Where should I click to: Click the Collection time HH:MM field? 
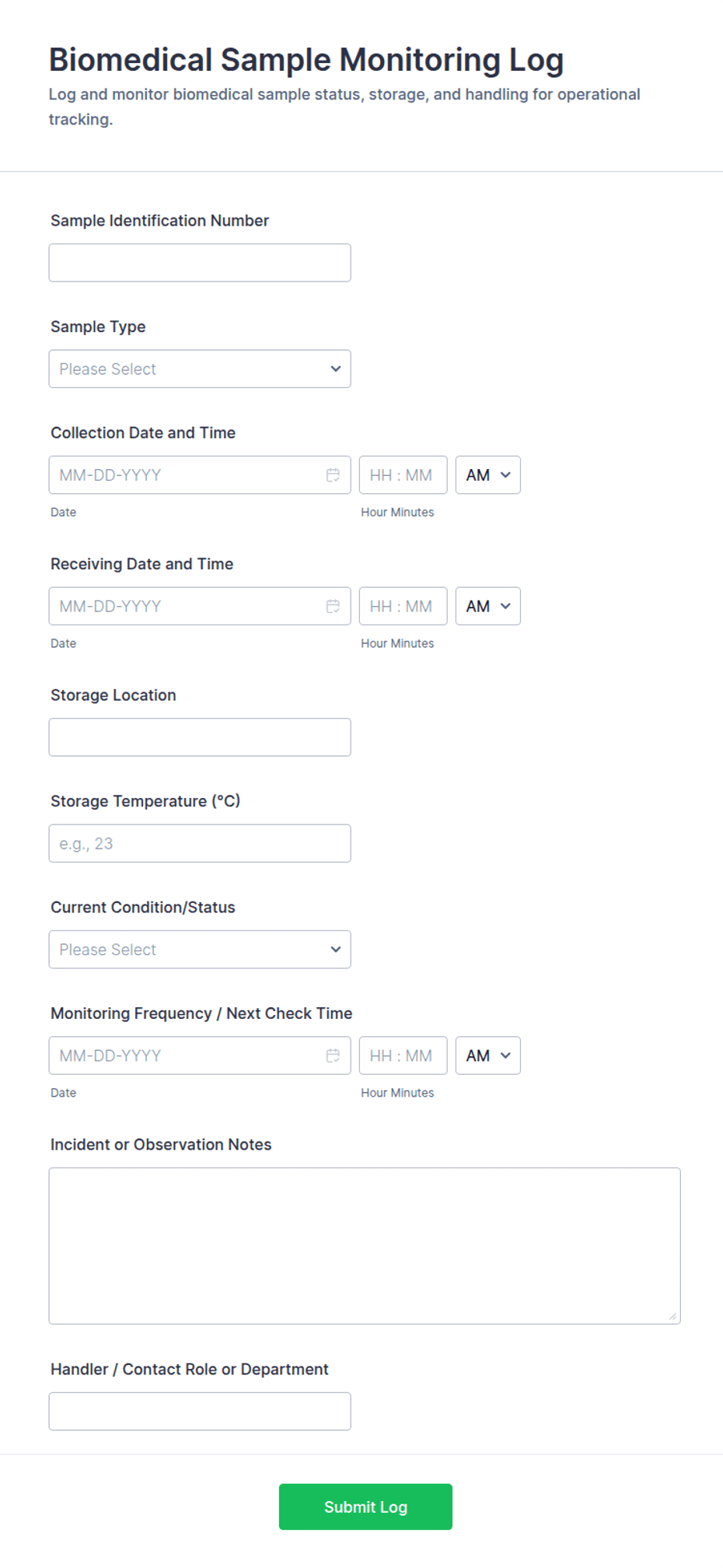pos(403,475)
